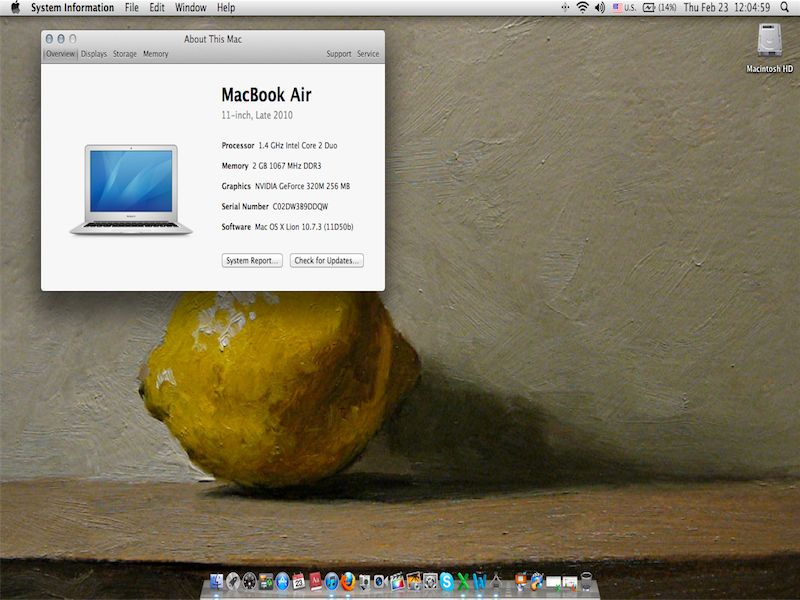The image size is (800, 600).
Task: Open the Window menu
Action: point(190,8)
